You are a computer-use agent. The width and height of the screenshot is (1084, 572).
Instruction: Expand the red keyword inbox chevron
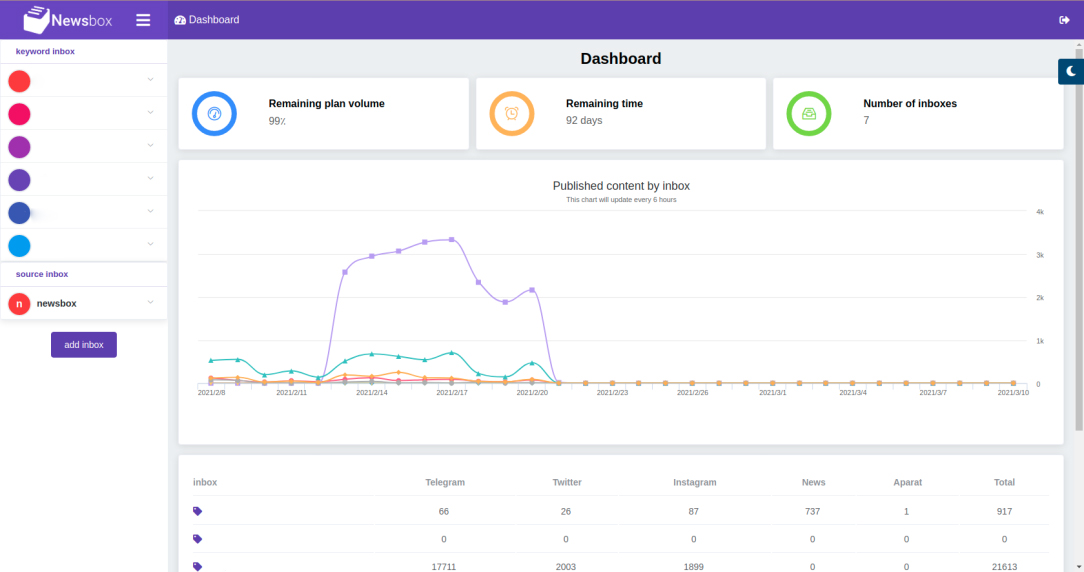(x=150, y=80)
